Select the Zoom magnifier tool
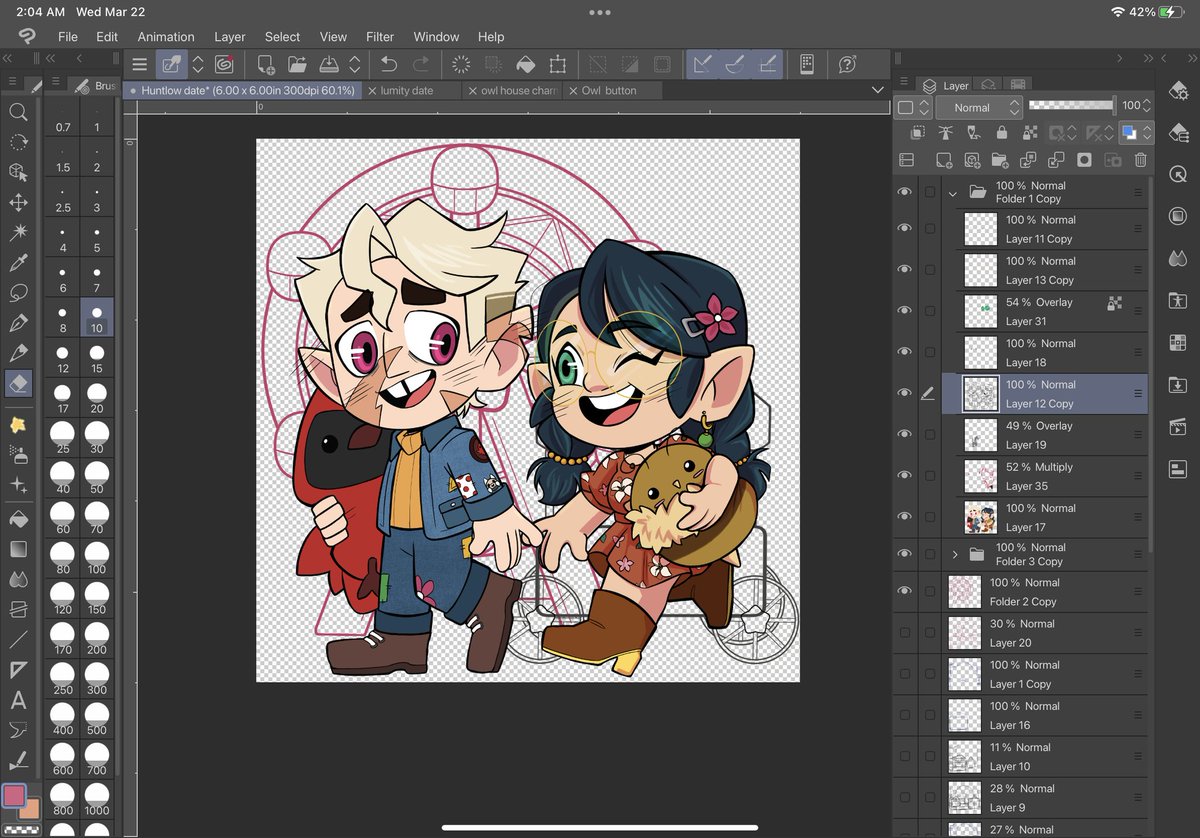1200x838 pixels. 18,112
